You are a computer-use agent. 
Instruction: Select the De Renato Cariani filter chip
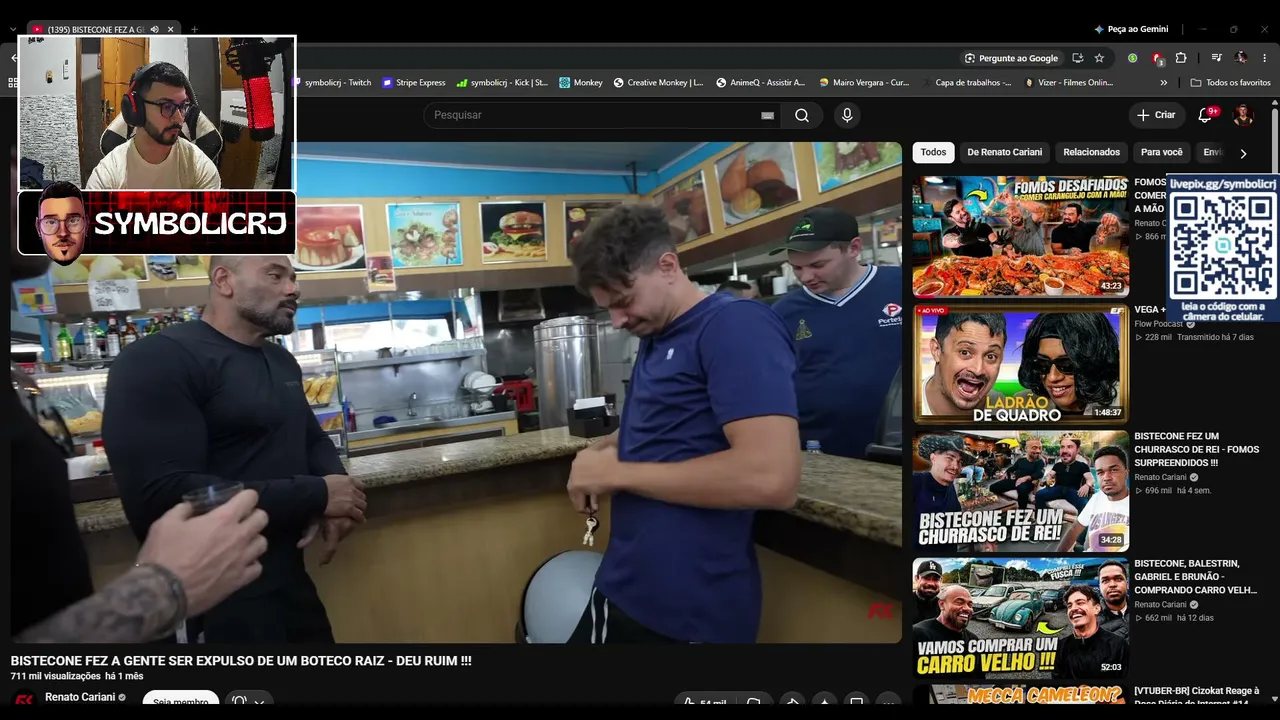(x=1005, y=152)
